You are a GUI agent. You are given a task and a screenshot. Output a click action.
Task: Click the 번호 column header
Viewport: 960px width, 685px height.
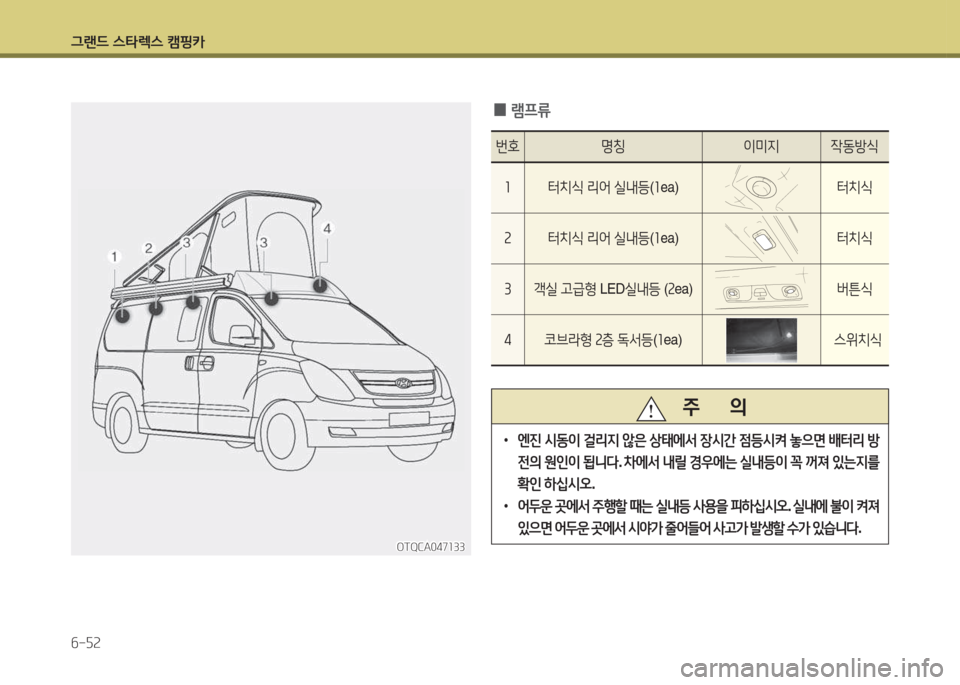tap(507, 146)
